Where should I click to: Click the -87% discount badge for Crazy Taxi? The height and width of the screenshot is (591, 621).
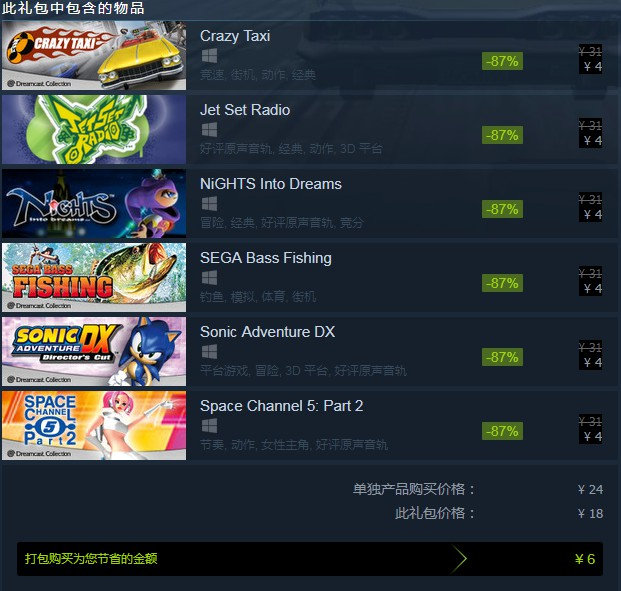[502, 61]
